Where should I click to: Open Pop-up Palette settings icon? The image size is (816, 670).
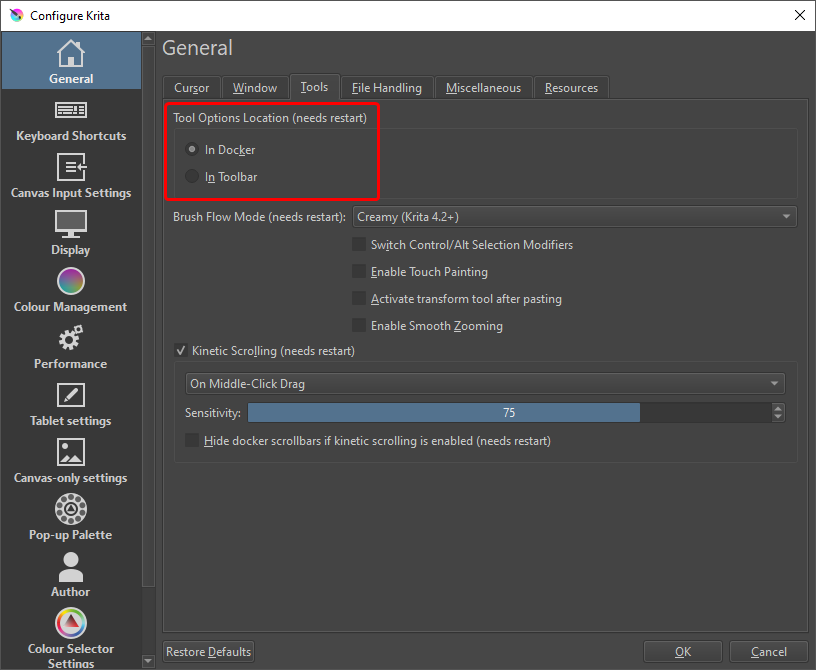point(71,509)
